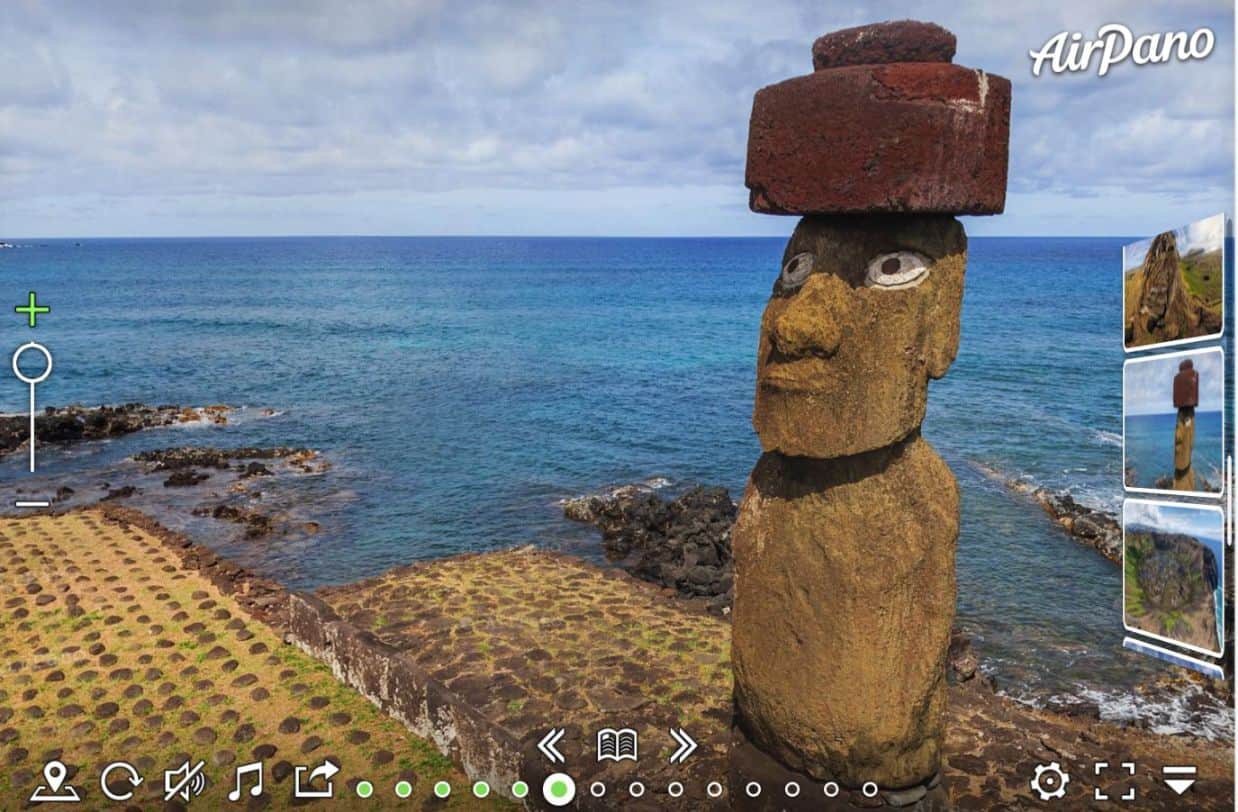Select the last white panorama dot
The image size is (1238, 812).
coord(870,789)
